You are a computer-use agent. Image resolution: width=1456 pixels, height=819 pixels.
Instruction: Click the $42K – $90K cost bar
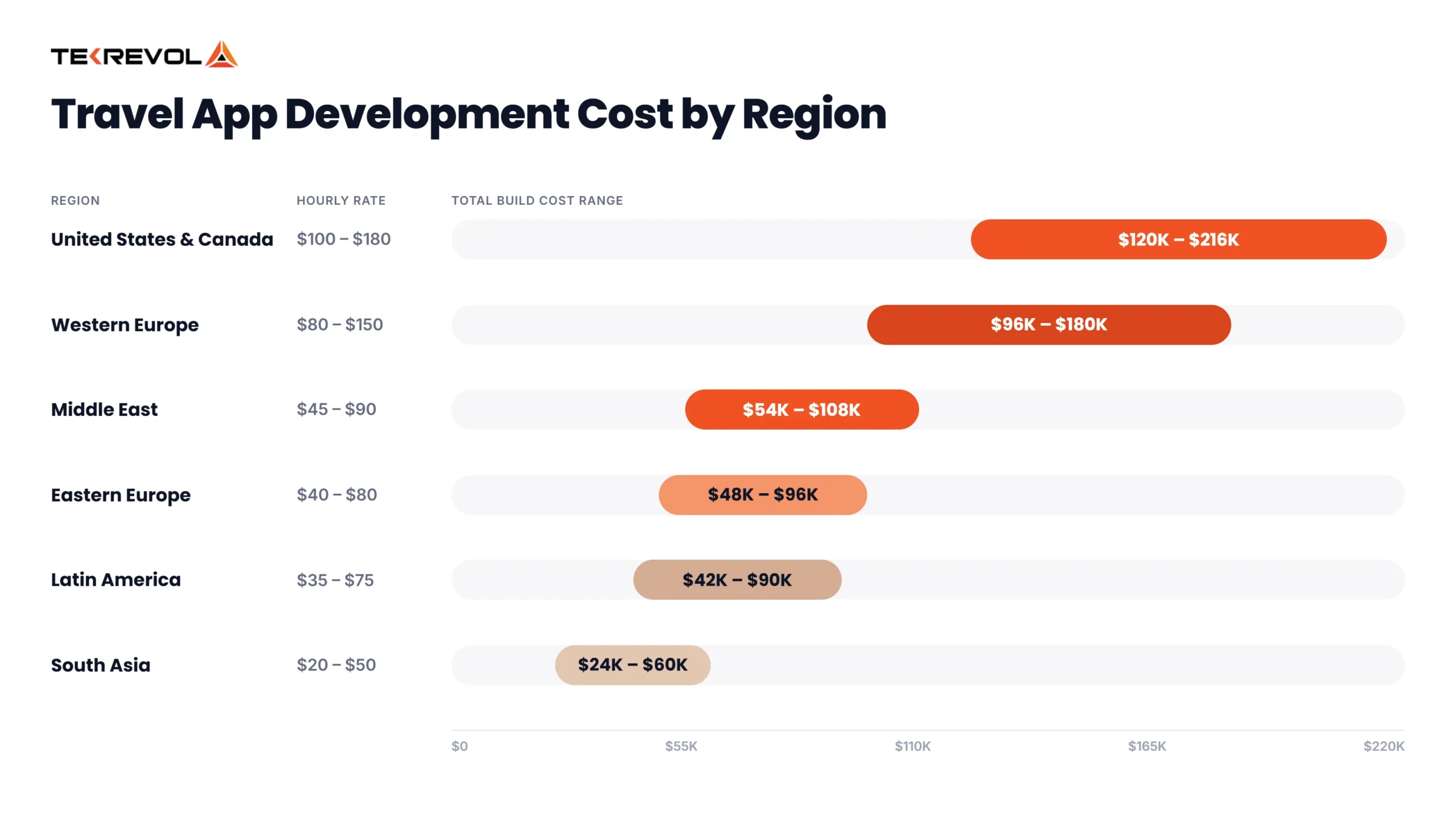[x=737, y=580]
